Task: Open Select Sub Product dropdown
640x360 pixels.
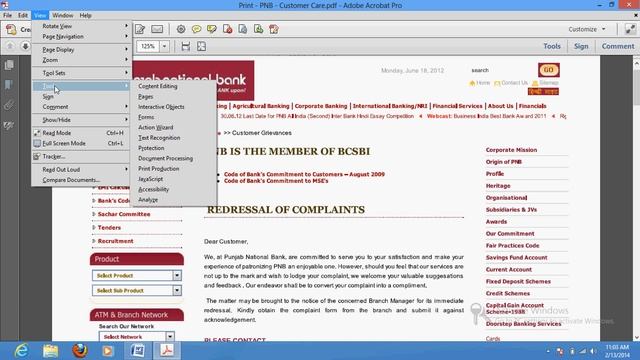Action: pyautogui.click(x=177, y=290)
